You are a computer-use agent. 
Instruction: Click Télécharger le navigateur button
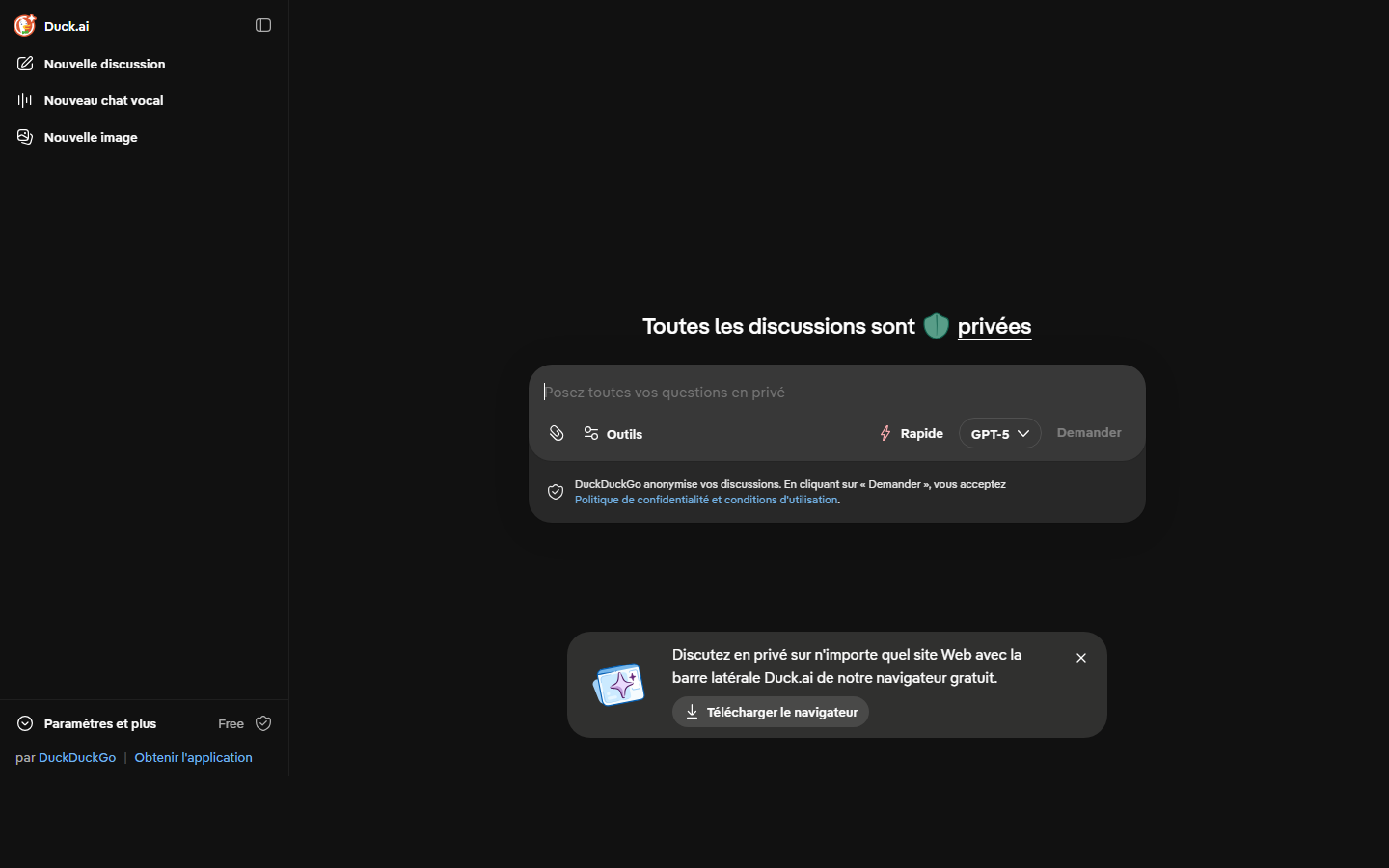point(771,712)
